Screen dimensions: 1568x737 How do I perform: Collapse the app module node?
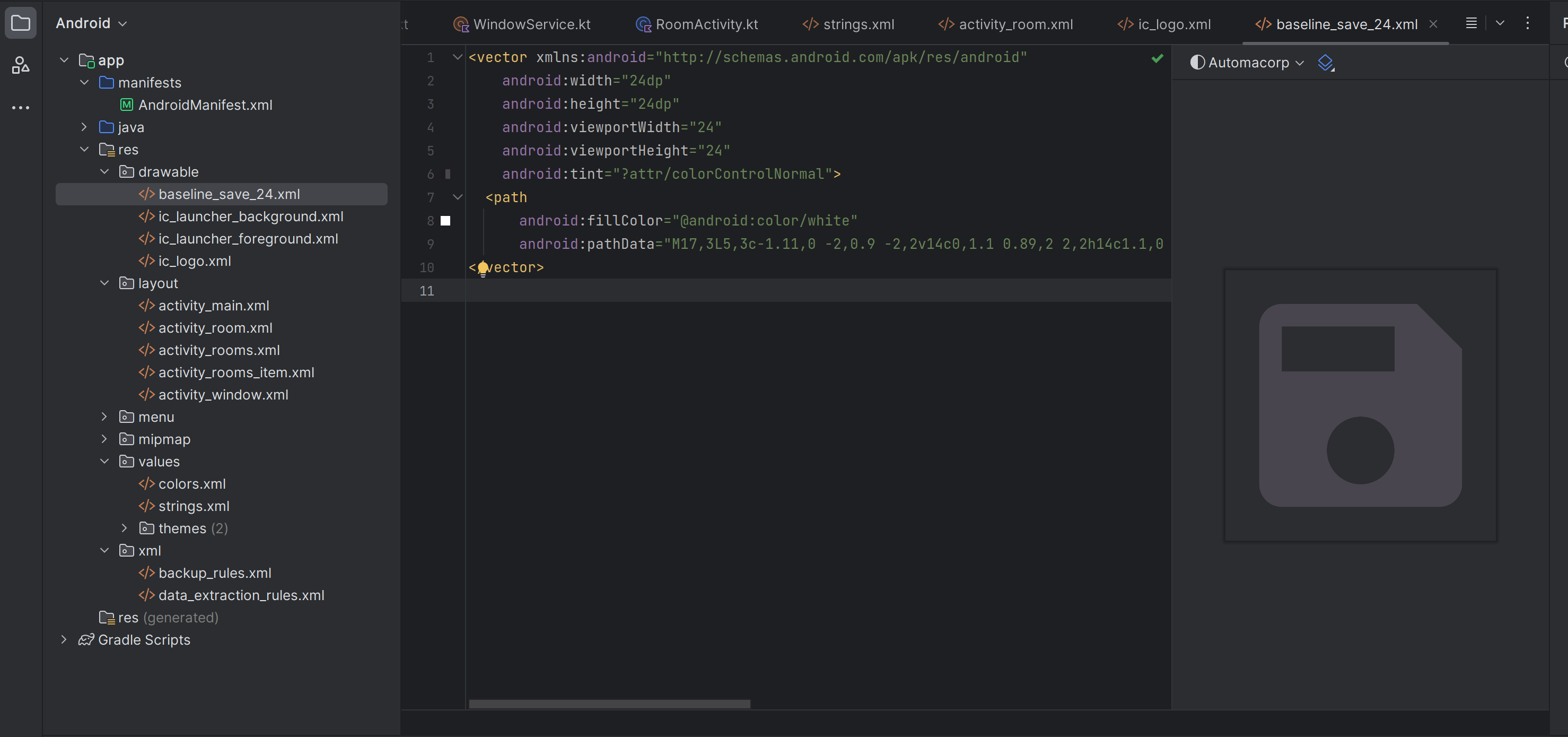64,60
